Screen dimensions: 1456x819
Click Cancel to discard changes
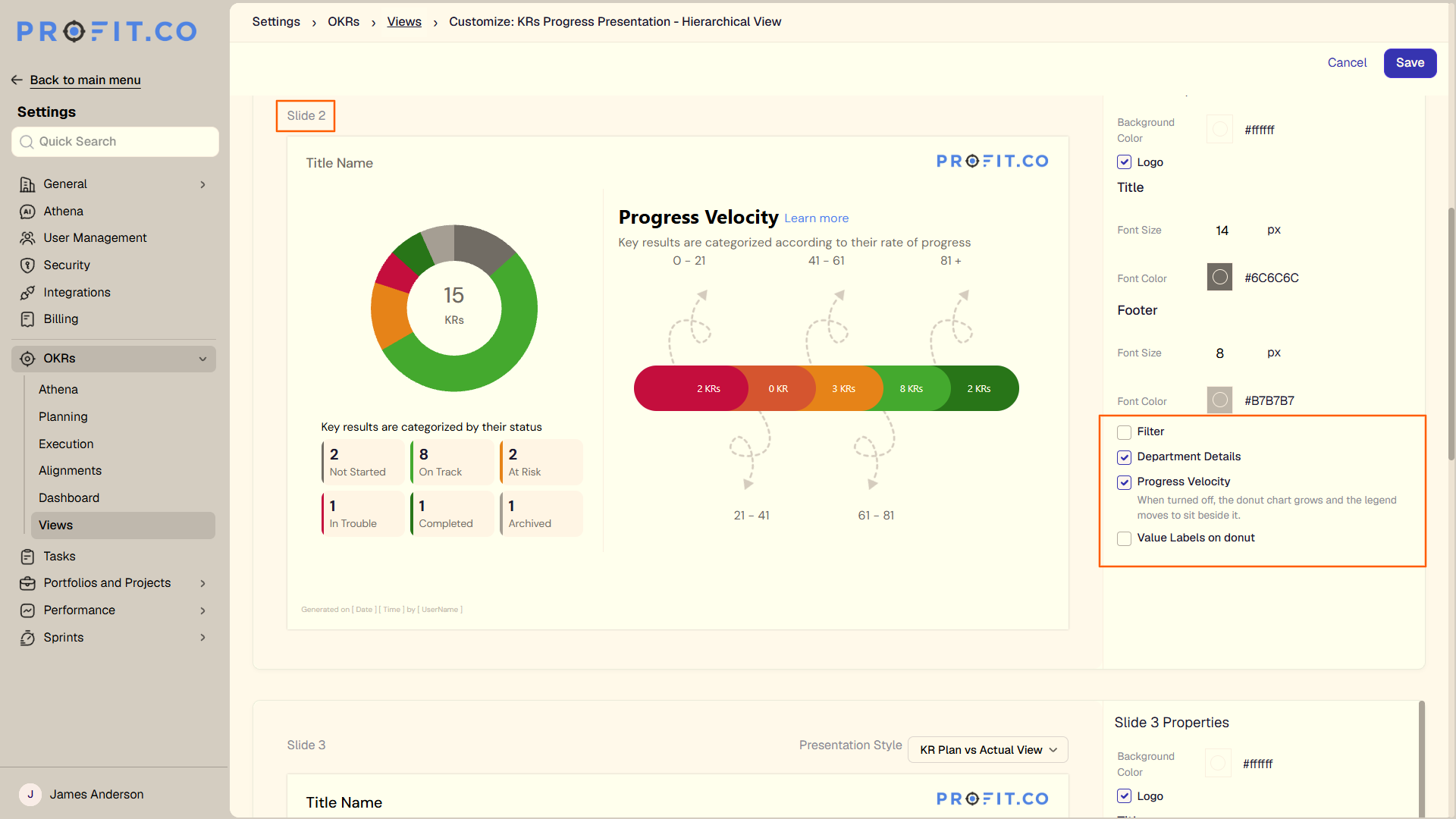(1347, 63)
